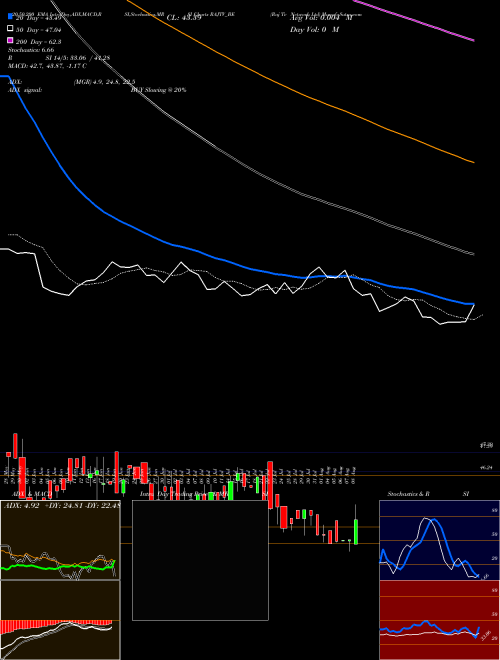Image resolution: width=500 pixels, height=660 pixels.
Task: Click the white 50 Day legend swatch
Action: click(x=10, y=29)
